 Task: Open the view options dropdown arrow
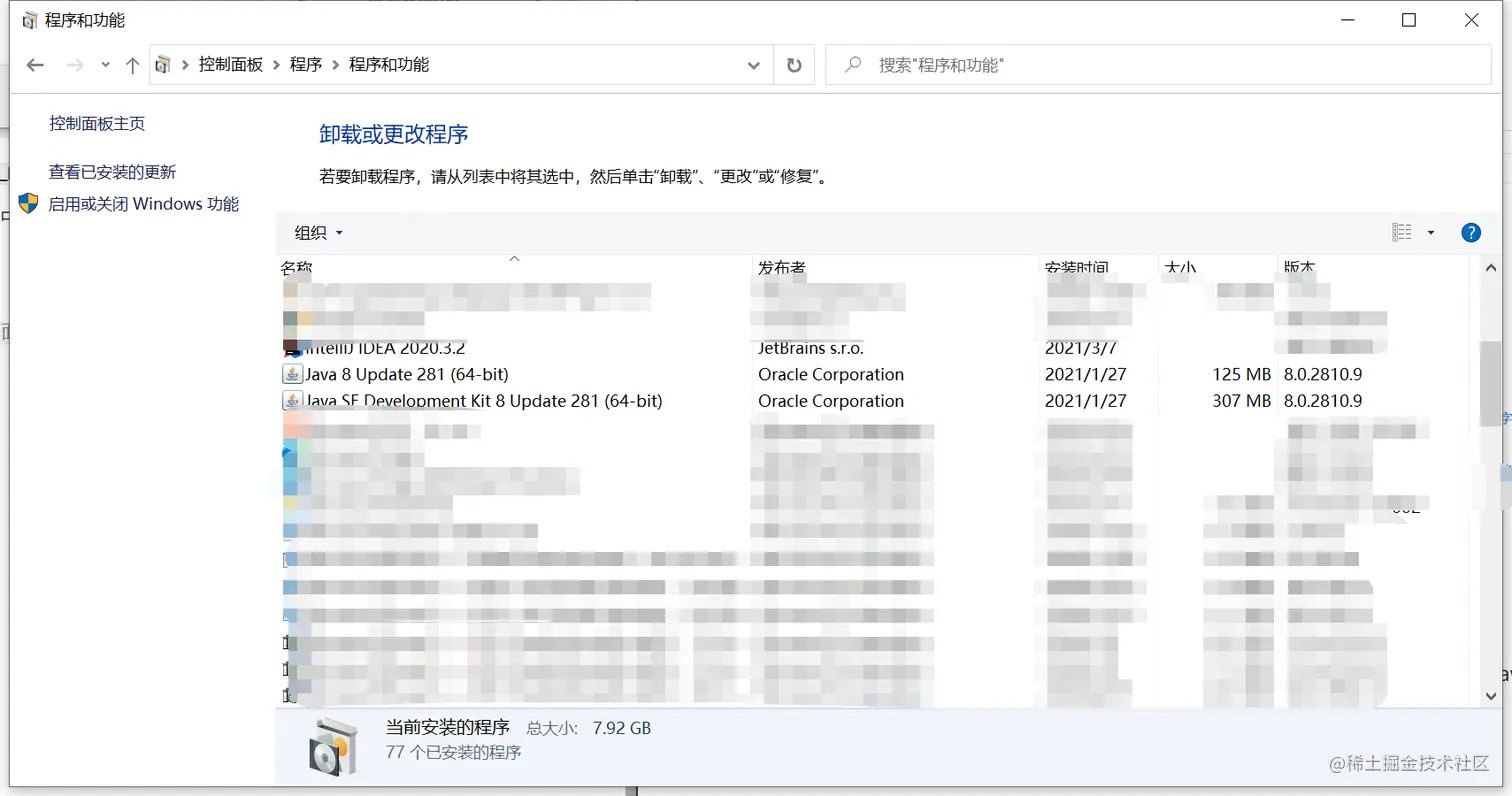[x=1430, y=232]
